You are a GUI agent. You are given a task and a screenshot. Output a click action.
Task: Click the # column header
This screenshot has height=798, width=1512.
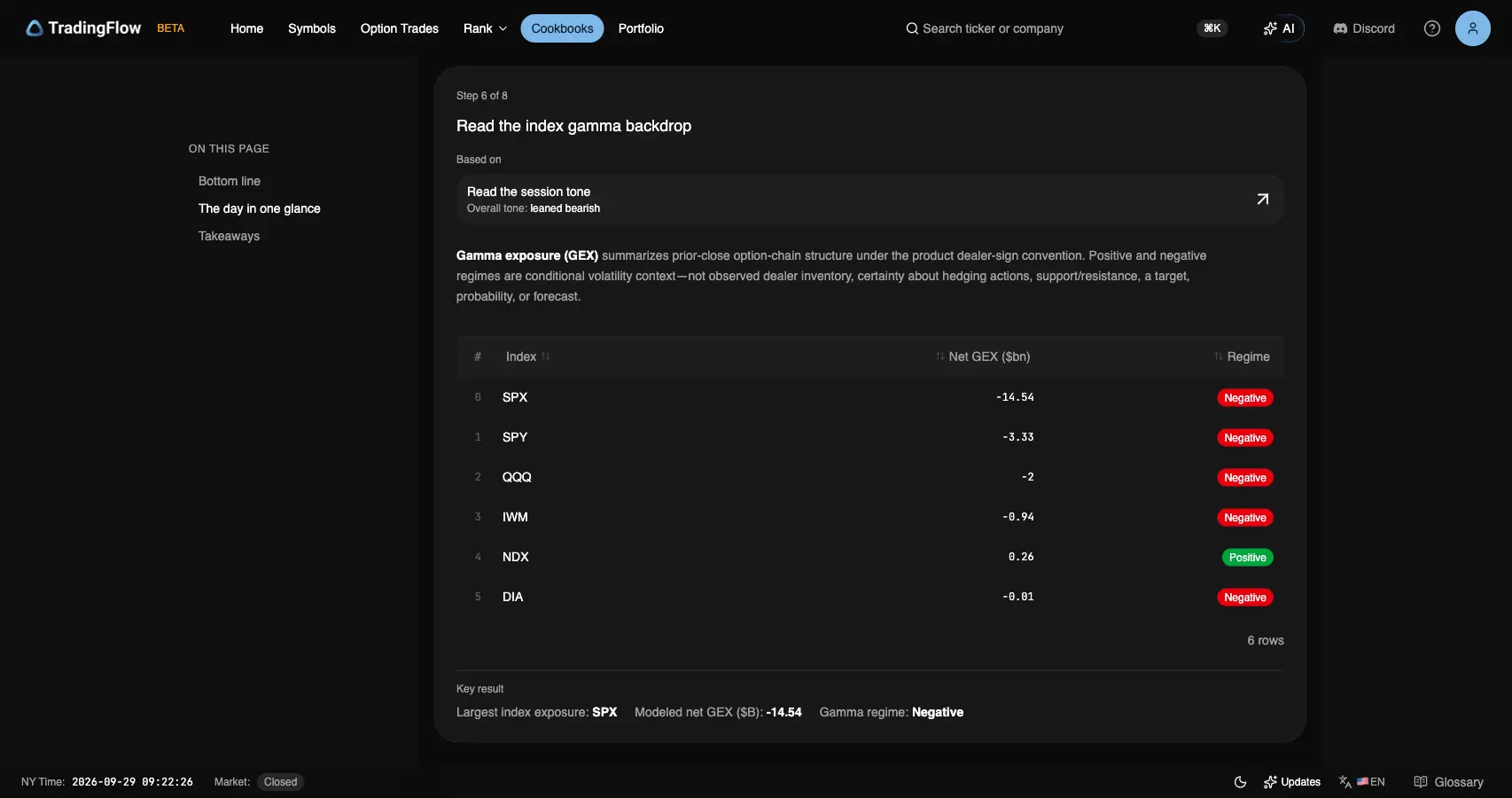point(478,356)
